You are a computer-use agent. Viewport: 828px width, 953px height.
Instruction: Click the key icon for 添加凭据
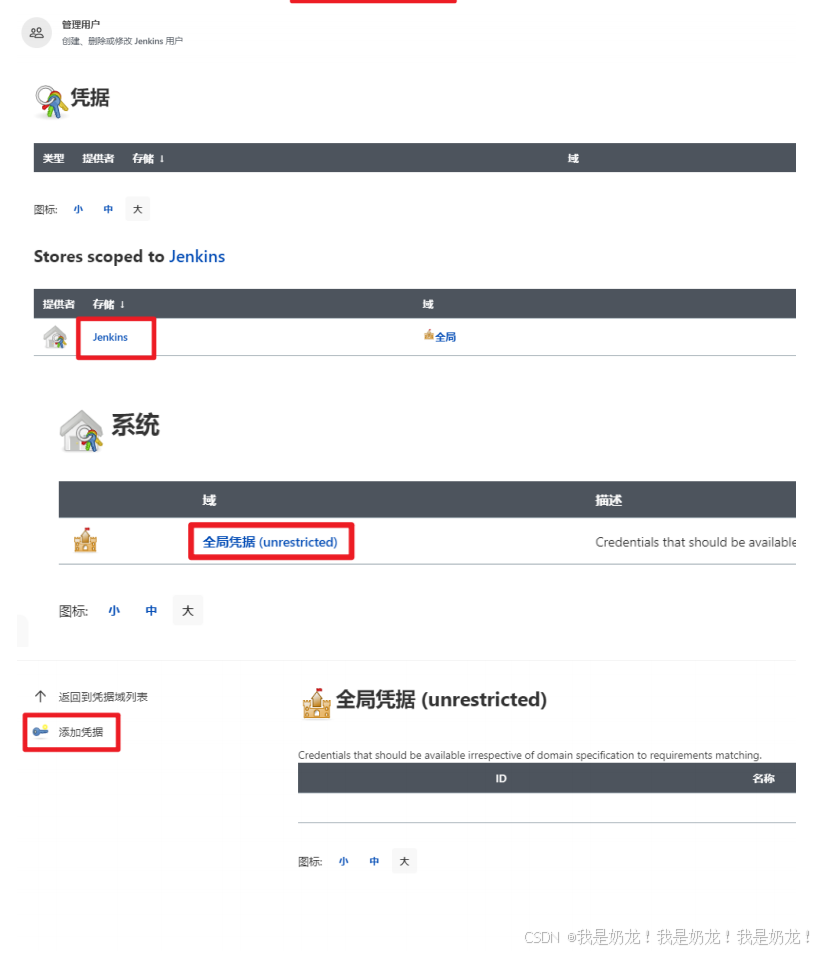pos(41,731)
